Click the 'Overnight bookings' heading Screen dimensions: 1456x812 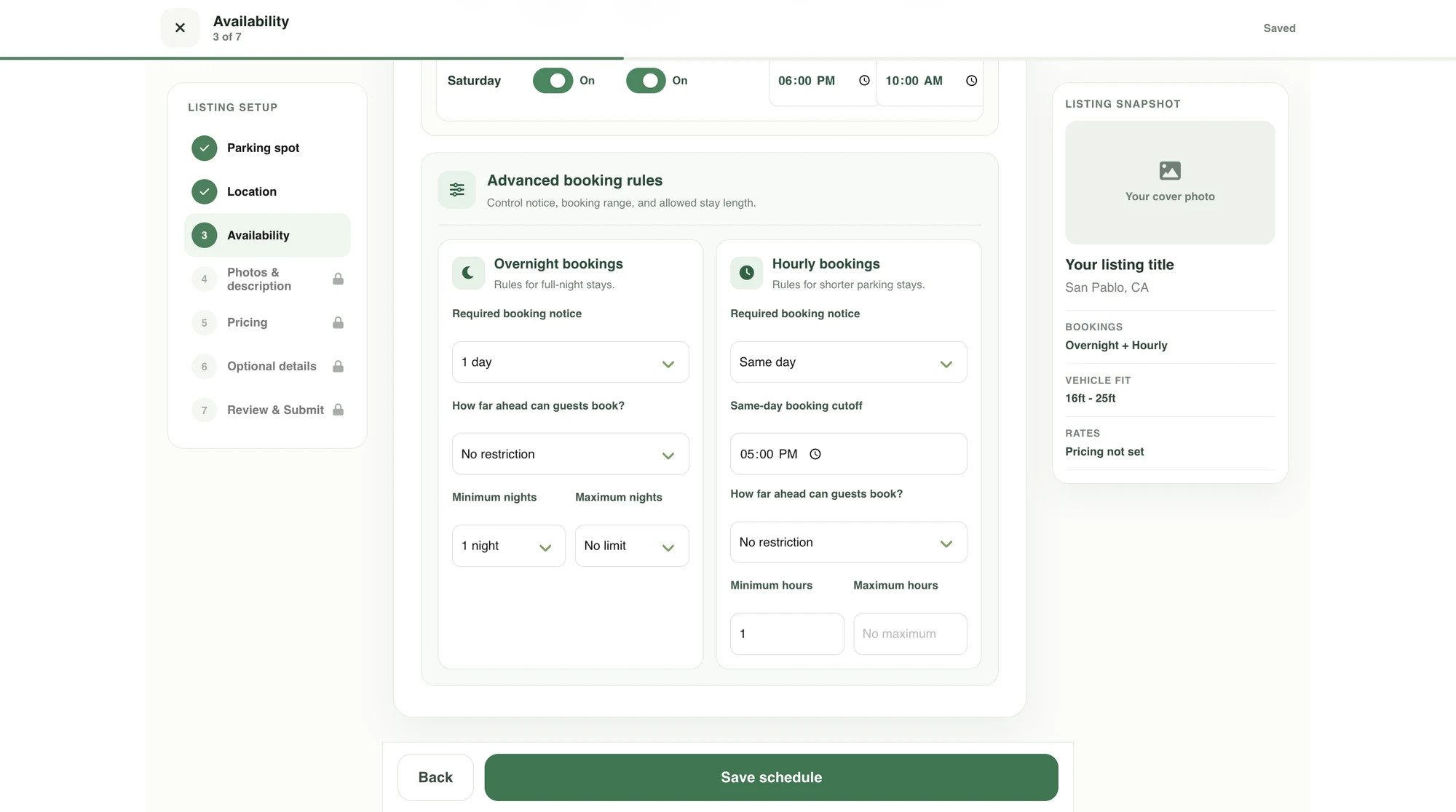pos(558,264)
